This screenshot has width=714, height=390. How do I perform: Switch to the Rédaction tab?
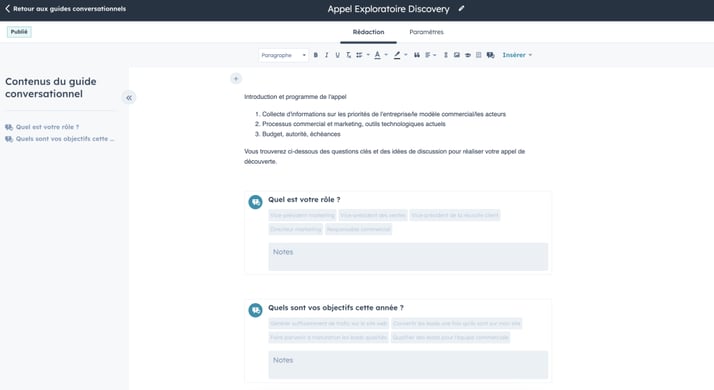[368, 32]
